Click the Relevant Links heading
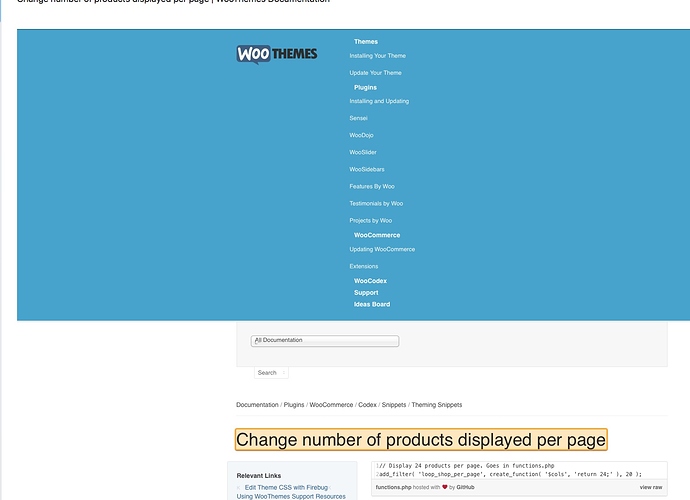This screenshot has height=500, width=690. tap(259, 476)
